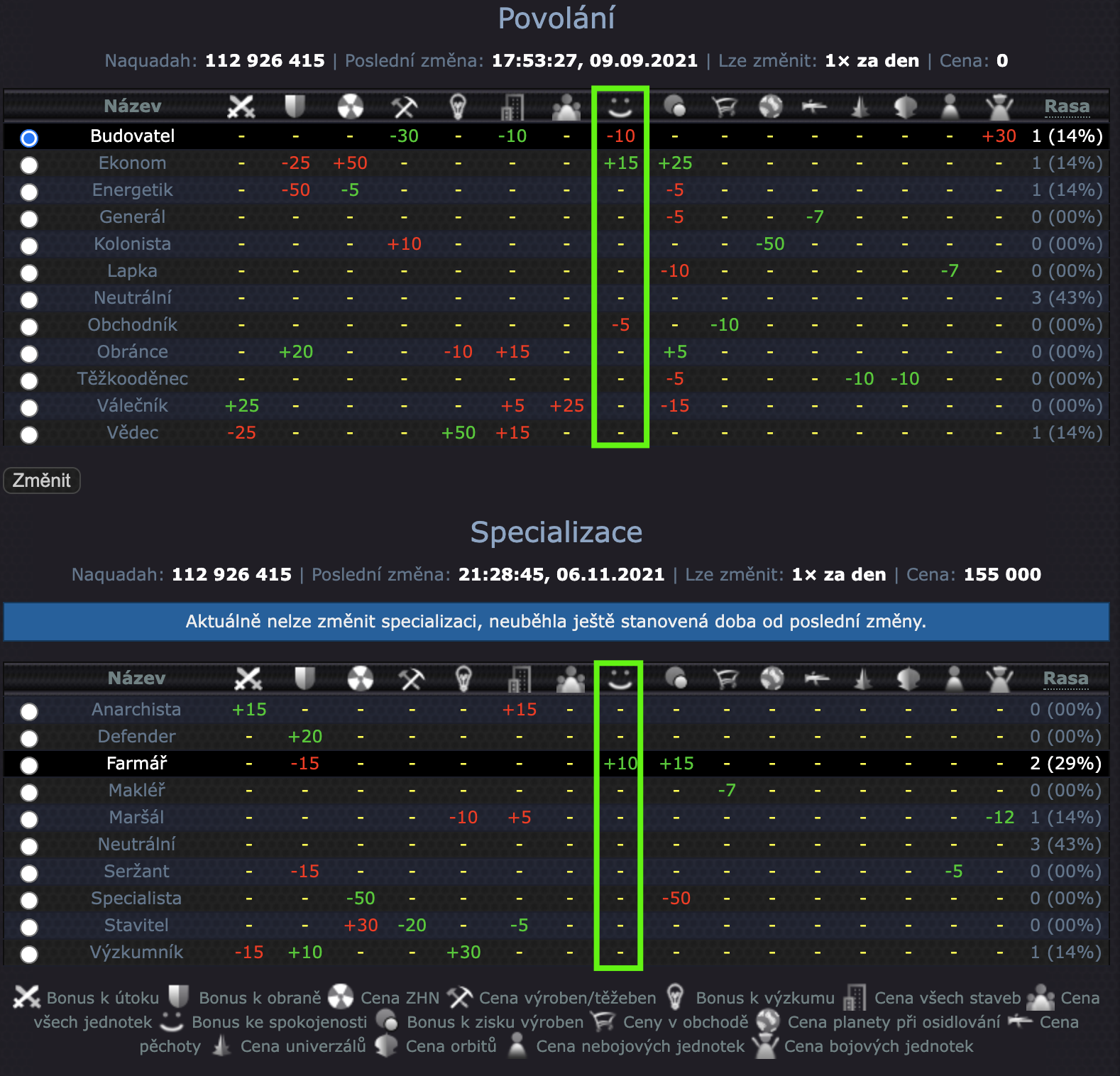Click the blue specialization change notice banner
The width and height of the screenshot is (1120, 1076).
point(556,622)
